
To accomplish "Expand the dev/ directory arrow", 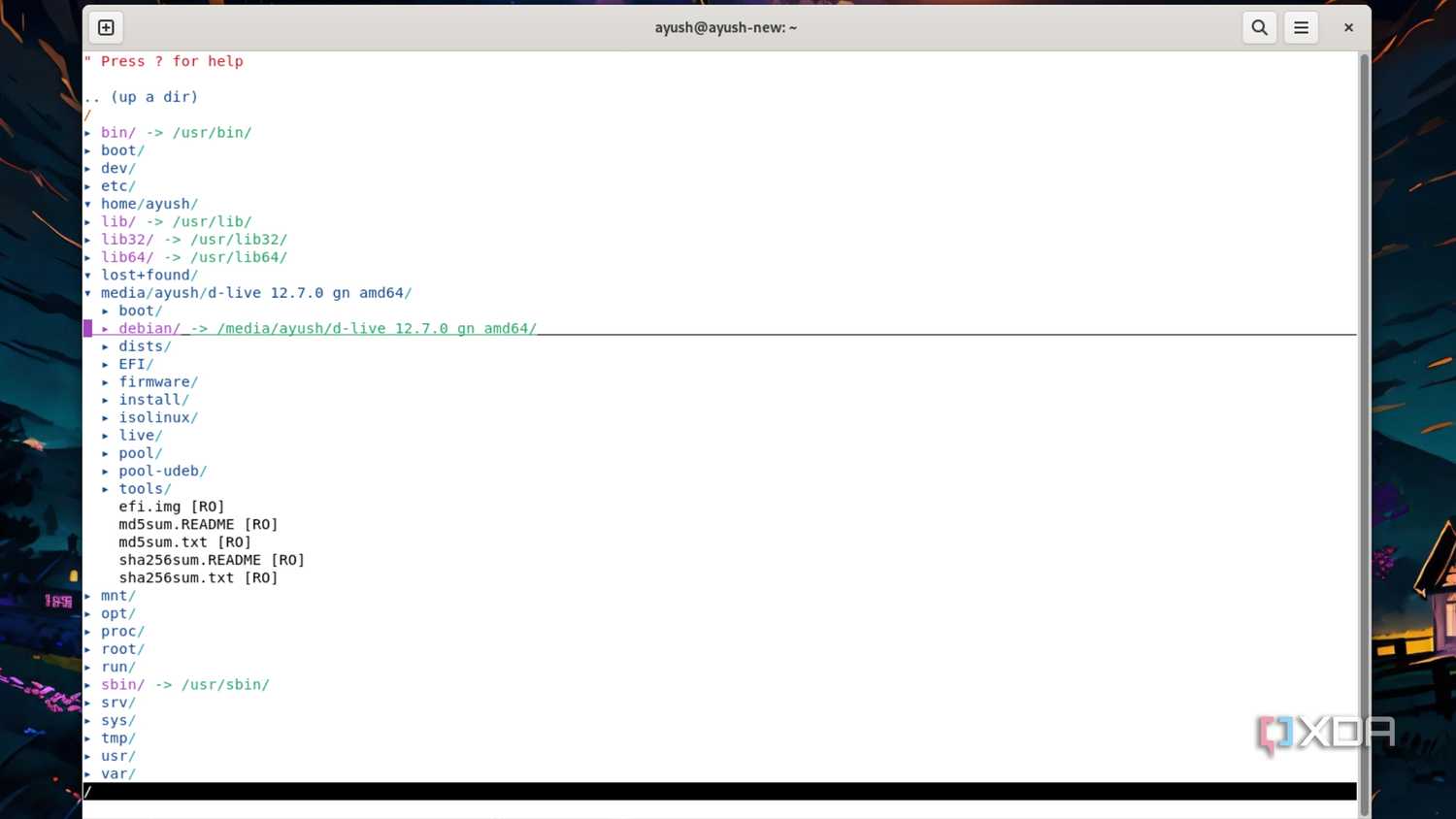I will 87,169.
